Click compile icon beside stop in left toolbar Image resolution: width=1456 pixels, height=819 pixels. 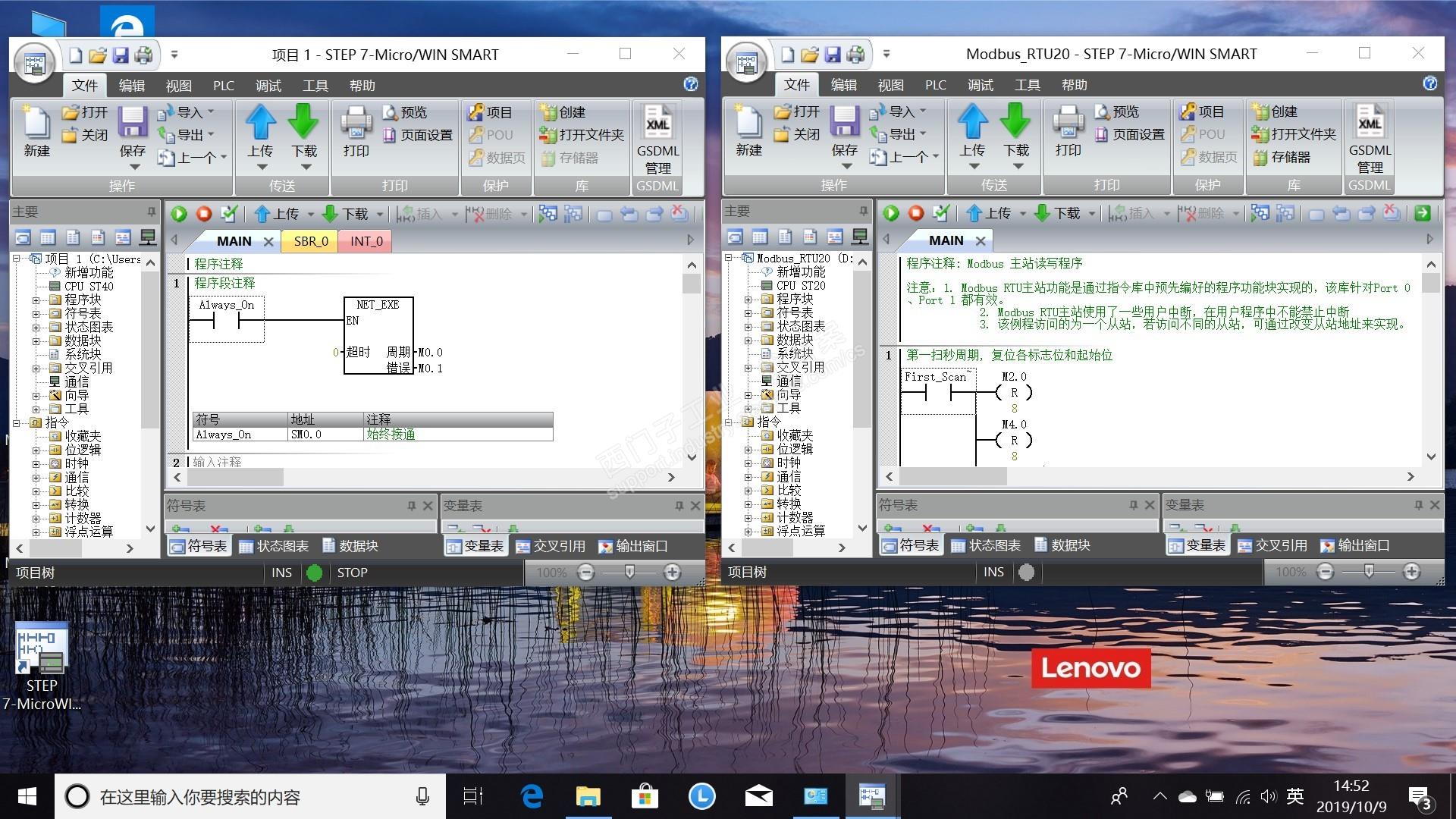[228, 214]
